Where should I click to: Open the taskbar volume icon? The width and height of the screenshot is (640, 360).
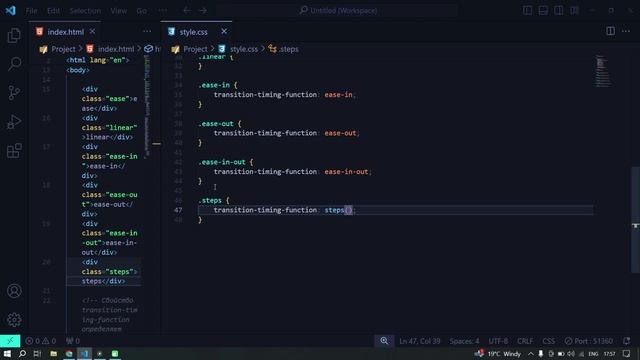click(x=571, y=353)
